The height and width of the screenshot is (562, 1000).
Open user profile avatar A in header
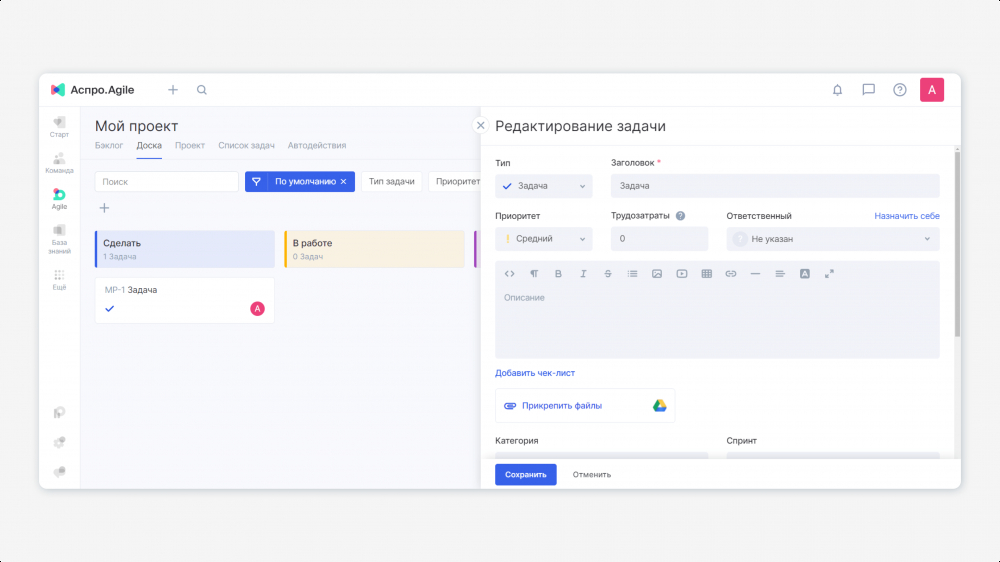coord(932,90)
